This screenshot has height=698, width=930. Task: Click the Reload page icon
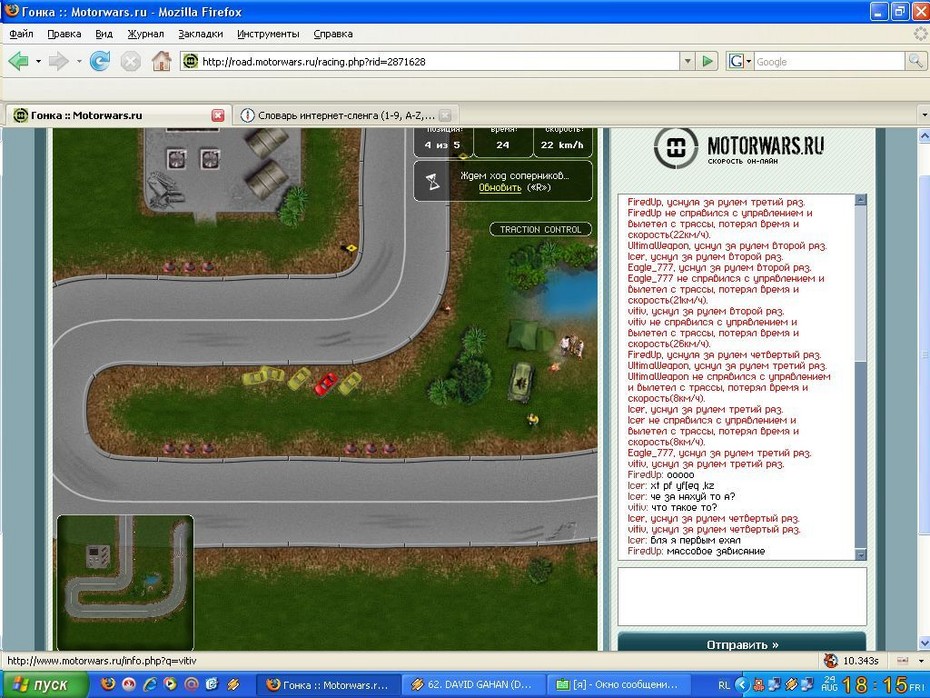[100, 61]
